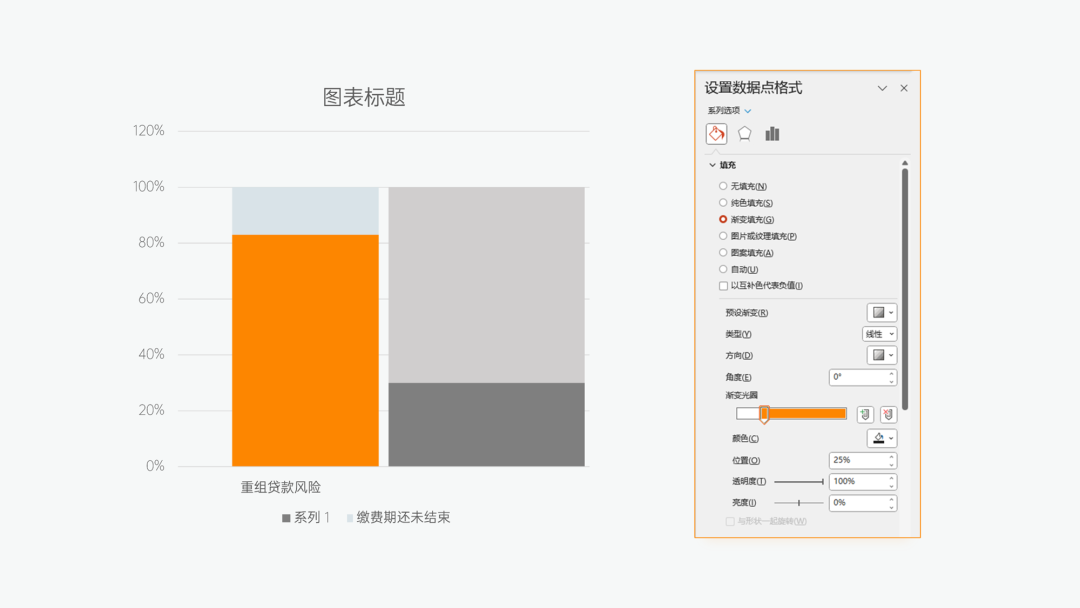Open the Effects pentagon icon
This screenshot has width=1080, height=608.
click(x=744, y=133)
